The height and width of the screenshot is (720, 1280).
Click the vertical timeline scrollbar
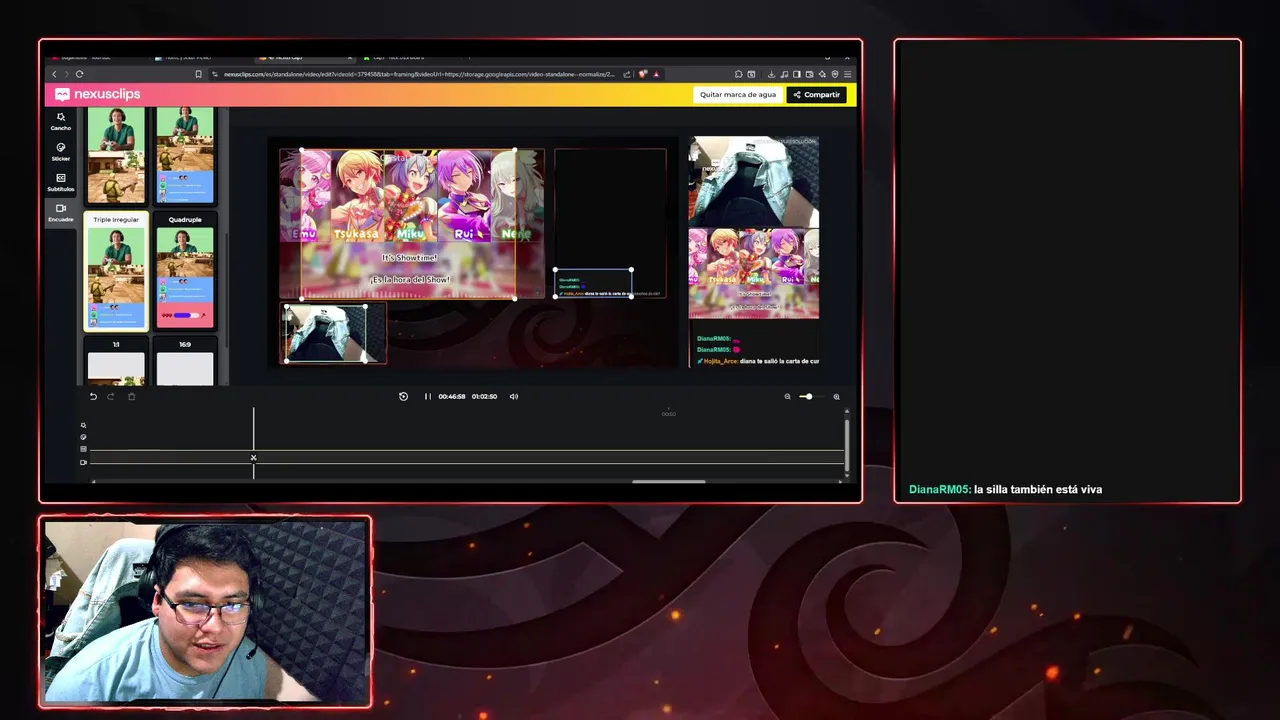(847, 444)
